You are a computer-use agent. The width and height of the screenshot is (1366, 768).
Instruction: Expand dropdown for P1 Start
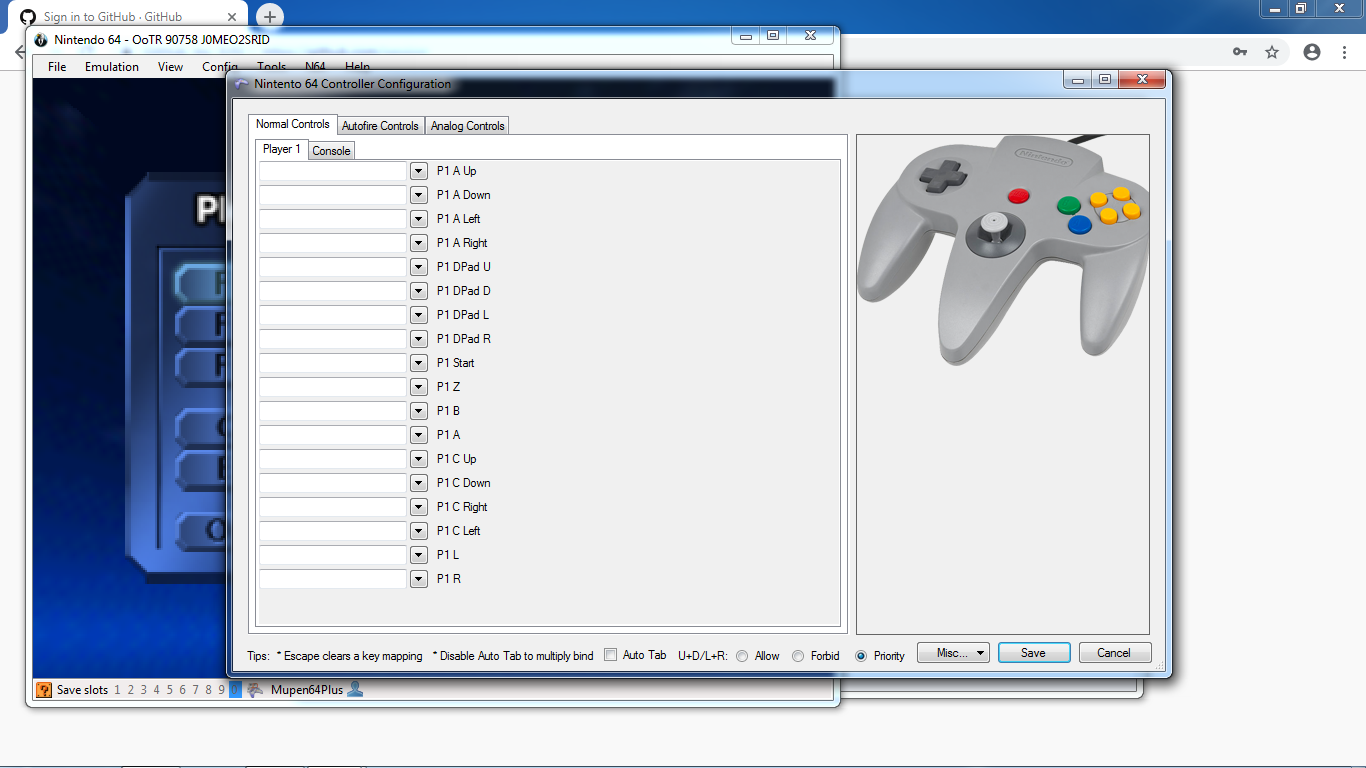(x=419, y=363)
